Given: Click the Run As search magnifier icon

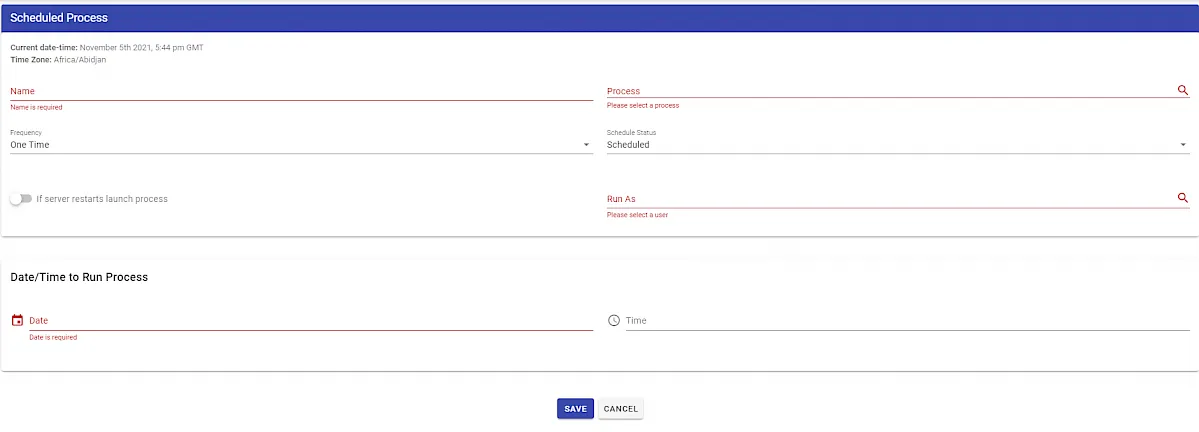Looking at the screenshot, I should (1183, 198).
